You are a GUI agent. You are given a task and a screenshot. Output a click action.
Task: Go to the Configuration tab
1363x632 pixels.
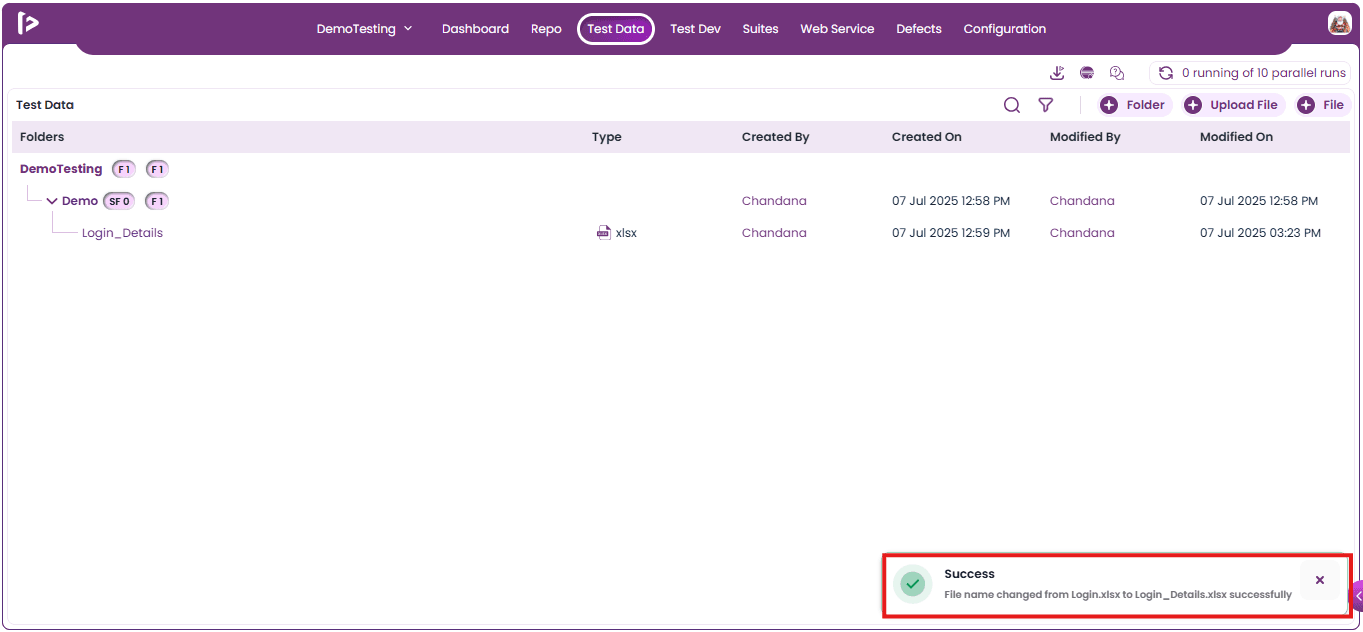tap(1005, 29)
